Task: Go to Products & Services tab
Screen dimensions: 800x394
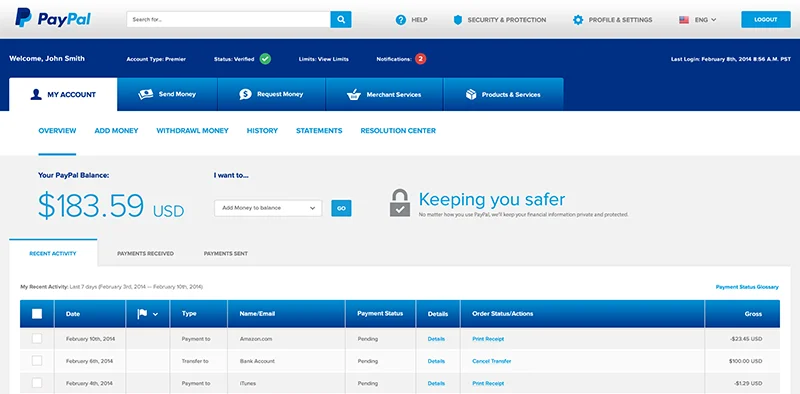Action: coord(504,94)
